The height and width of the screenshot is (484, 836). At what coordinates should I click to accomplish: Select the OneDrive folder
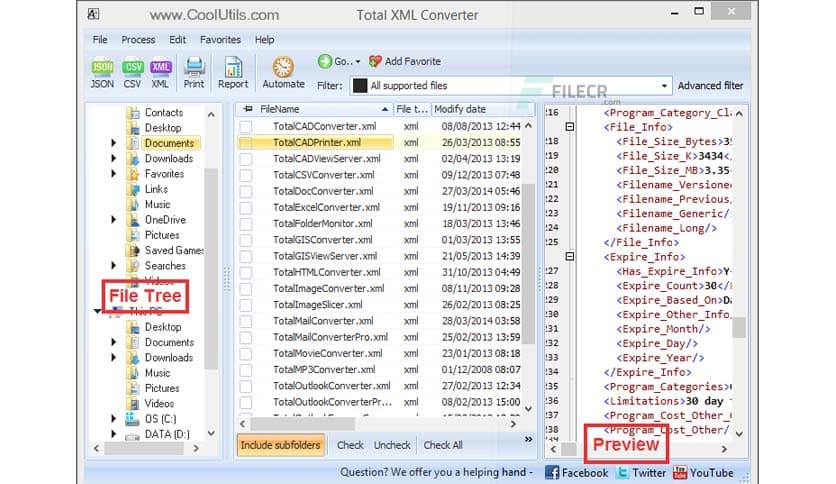pos(165,220)
